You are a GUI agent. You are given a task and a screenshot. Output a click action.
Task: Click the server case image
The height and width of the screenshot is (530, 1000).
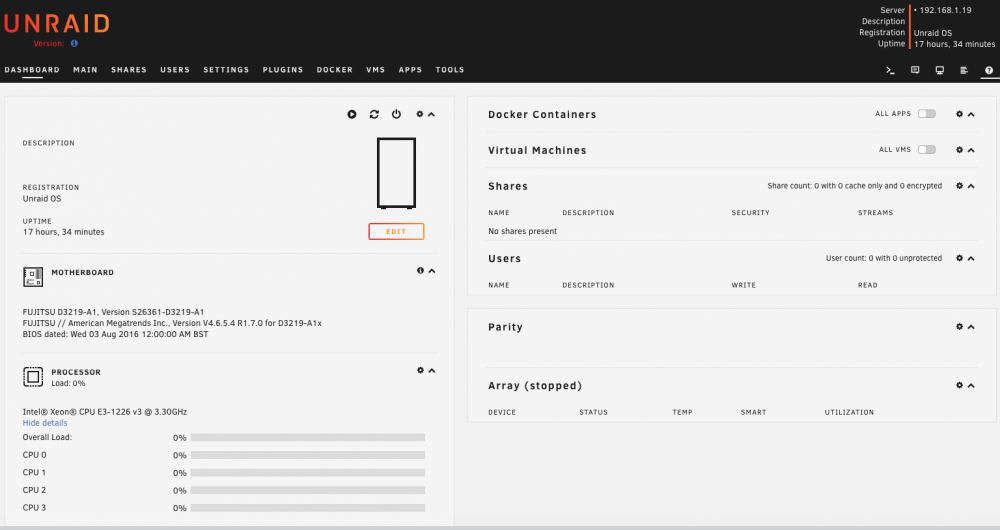396,173
